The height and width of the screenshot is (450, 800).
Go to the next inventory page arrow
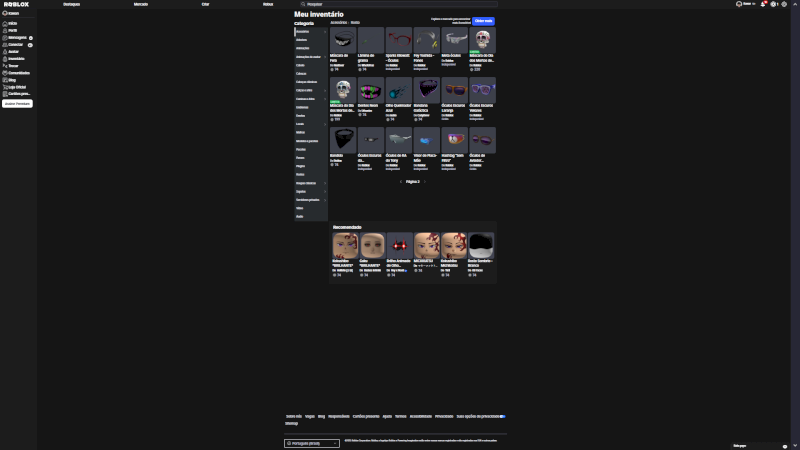[424, 182]
